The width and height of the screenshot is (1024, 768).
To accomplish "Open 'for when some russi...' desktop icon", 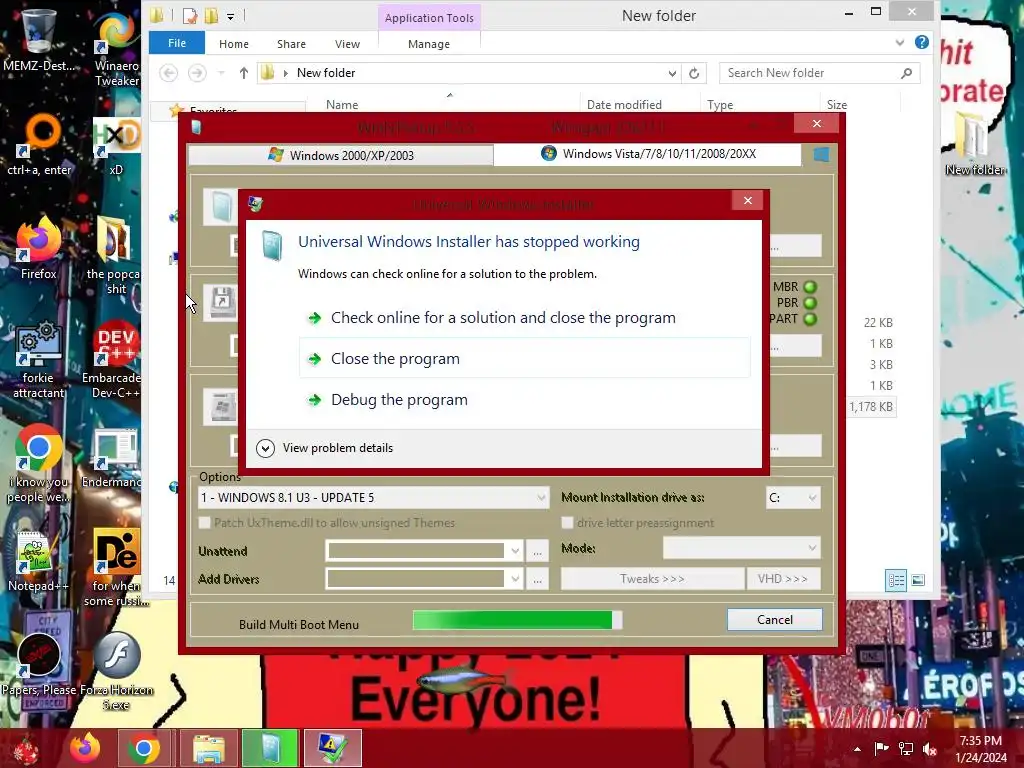I will point(116,567).
